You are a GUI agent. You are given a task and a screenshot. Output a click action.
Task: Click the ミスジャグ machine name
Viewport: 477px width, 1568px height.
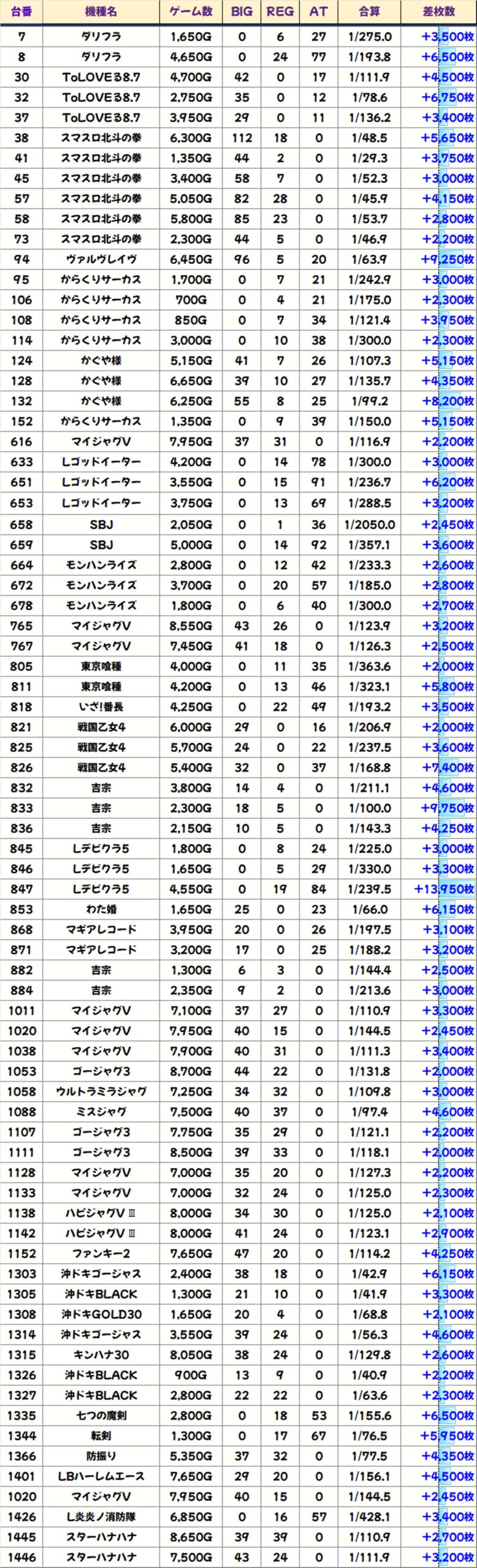(101, 1112)
